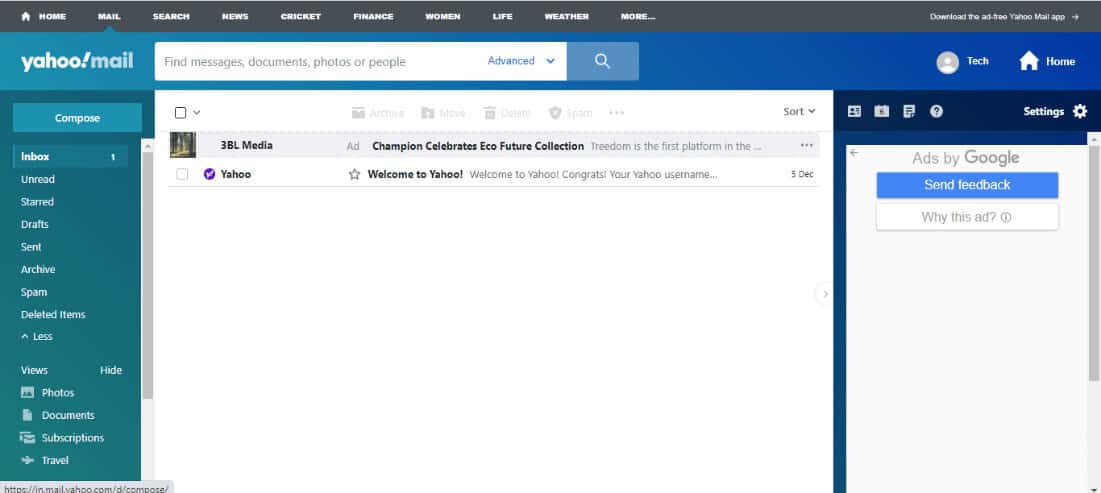This screenshot has height=493, width=1101.
Task: Open the toolbar more options ellipsis
Action: tap(617, 112)
